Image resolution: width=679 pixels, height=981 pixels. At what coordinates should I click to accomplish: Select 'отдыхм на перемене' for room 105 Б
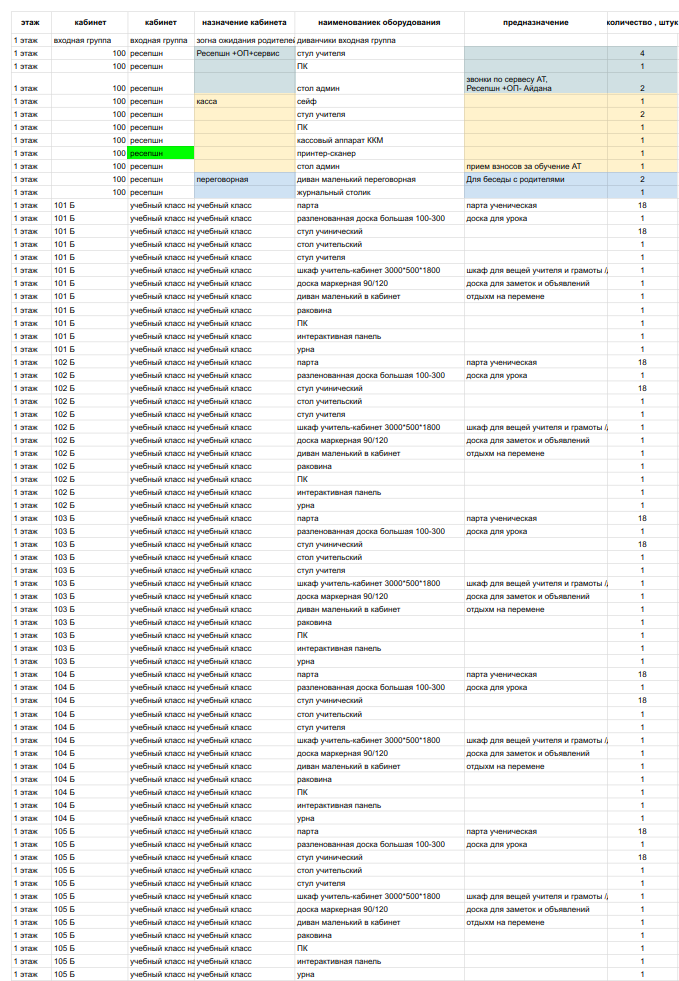click(x=536, y=922)
